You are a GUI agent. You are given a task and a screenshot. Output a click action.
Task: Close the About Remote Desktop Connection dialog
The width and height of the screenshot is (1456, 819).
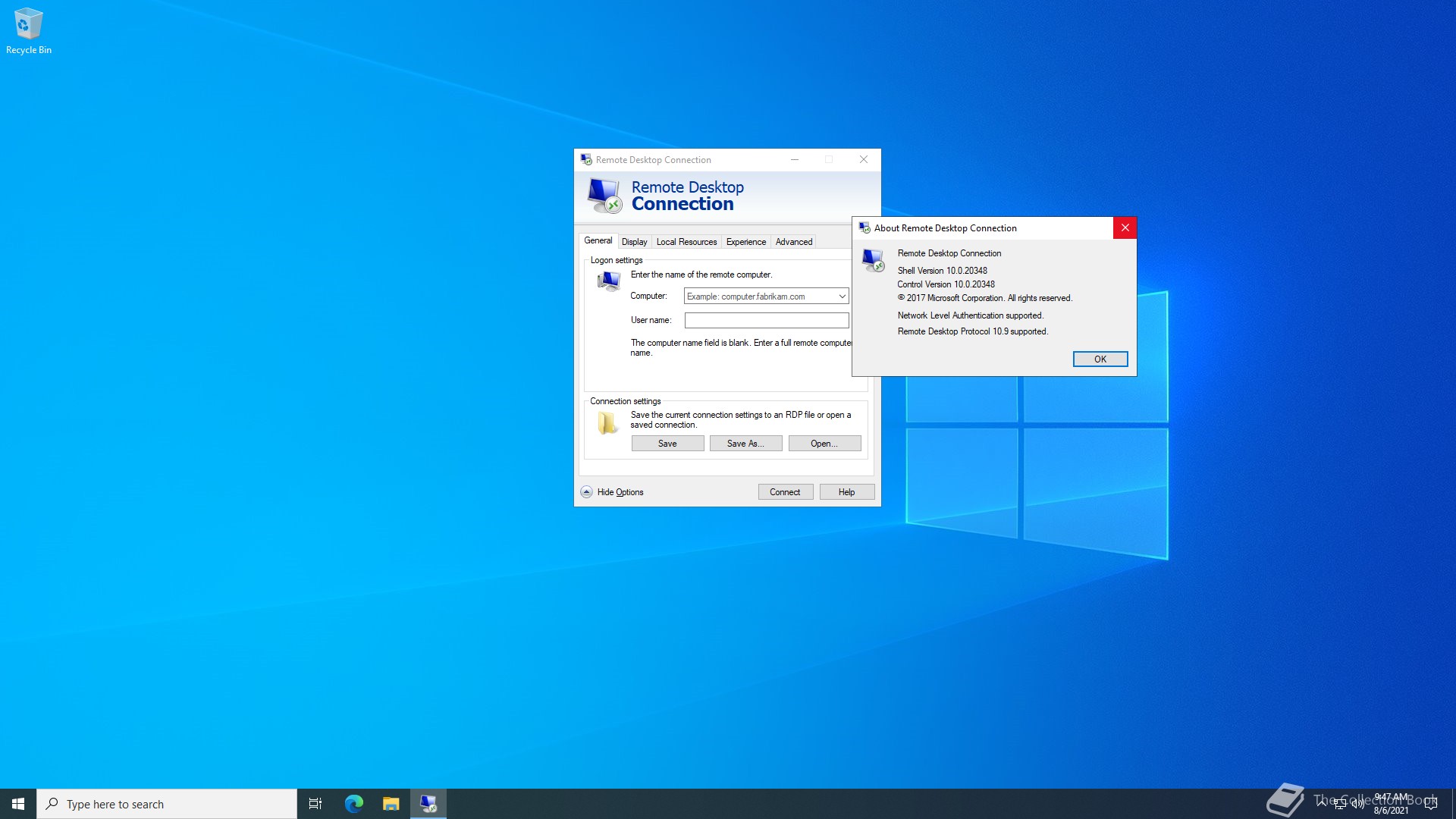coord(1125,228)
